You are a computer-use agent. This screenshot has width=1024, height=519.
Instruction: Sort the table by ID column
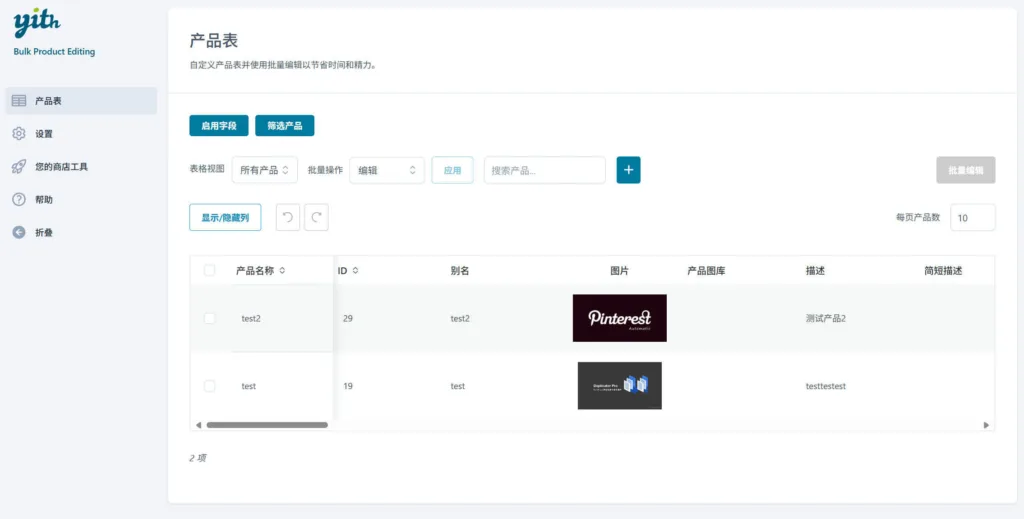pyautogui.click(x=348, y=270)
